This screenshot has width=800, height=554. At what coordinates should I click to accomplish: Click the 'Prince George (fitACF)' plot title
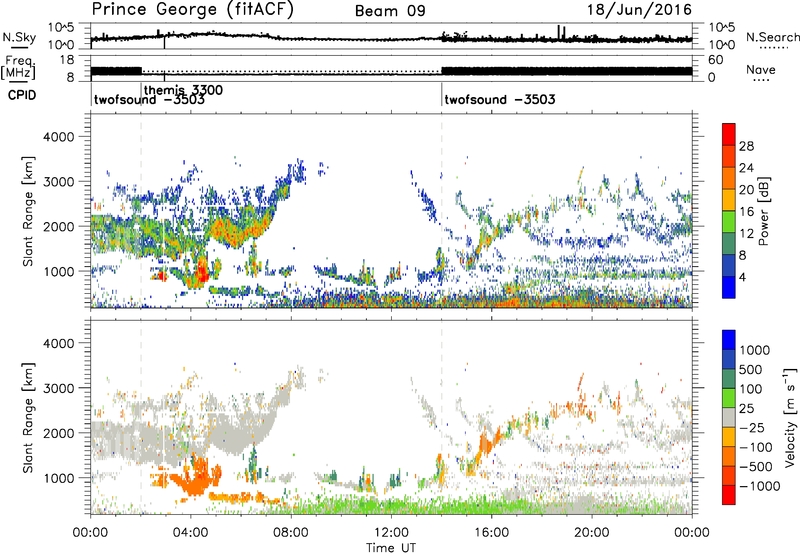click(x=192, y=9)
